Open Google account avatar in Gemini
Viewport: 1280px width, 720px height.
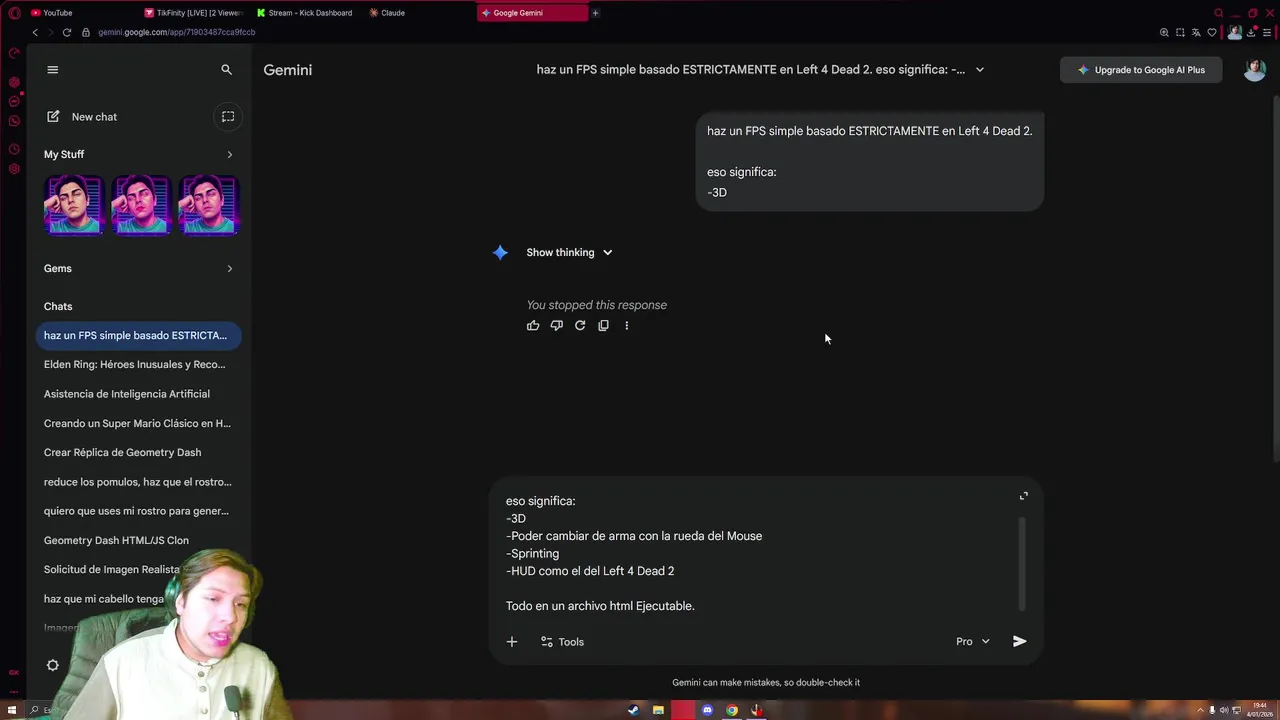point(1254,70)
